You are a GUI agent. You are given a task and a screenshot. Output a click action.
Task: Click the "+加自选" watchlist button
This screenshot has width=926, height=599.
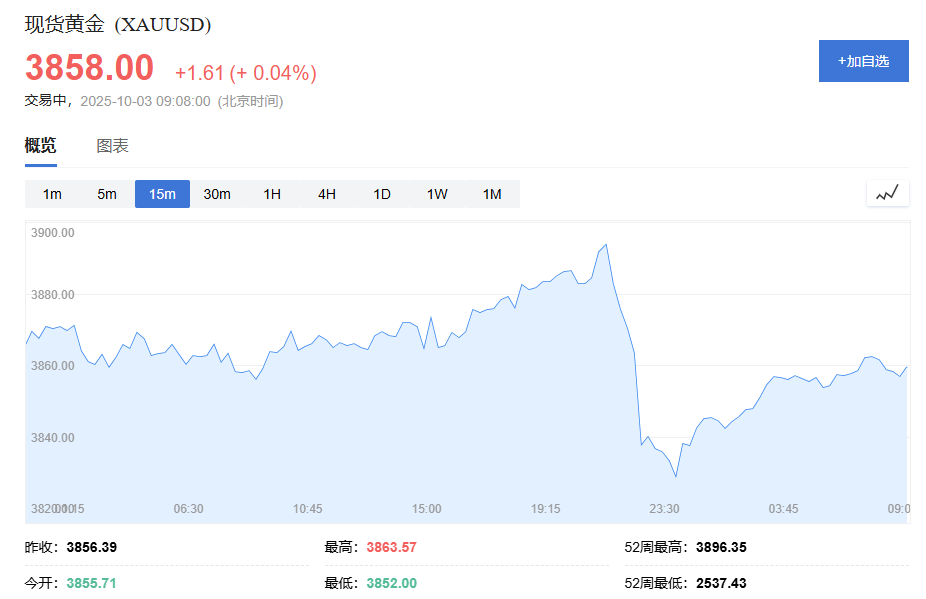(862, 61)
